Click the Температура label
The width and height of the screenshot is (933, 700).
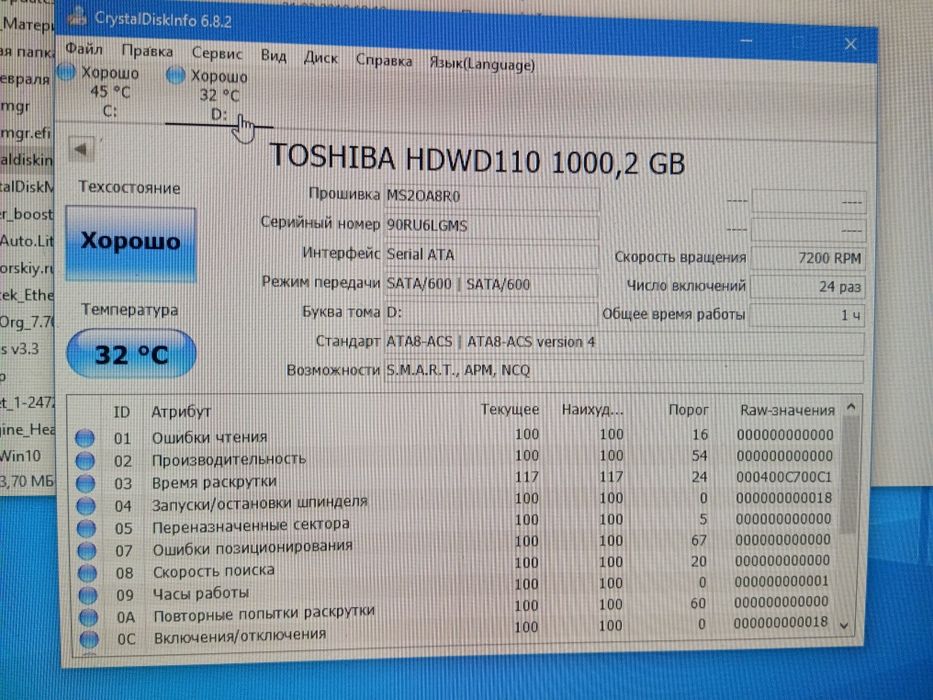130,310
